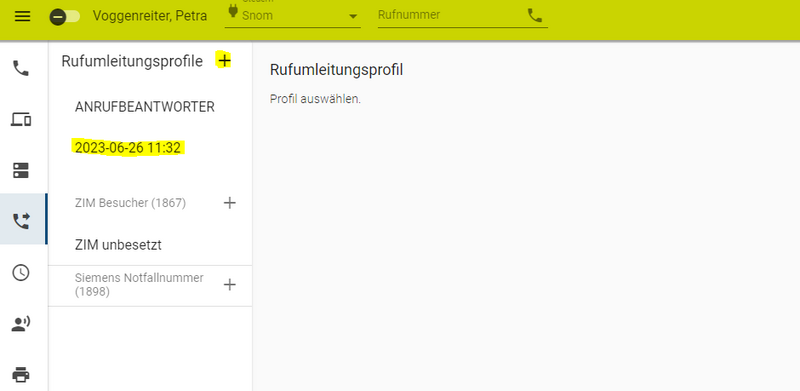The image size is (800, 391).
Task: Open the printer fax sidebar icon
Action: (x=21, y=375)
